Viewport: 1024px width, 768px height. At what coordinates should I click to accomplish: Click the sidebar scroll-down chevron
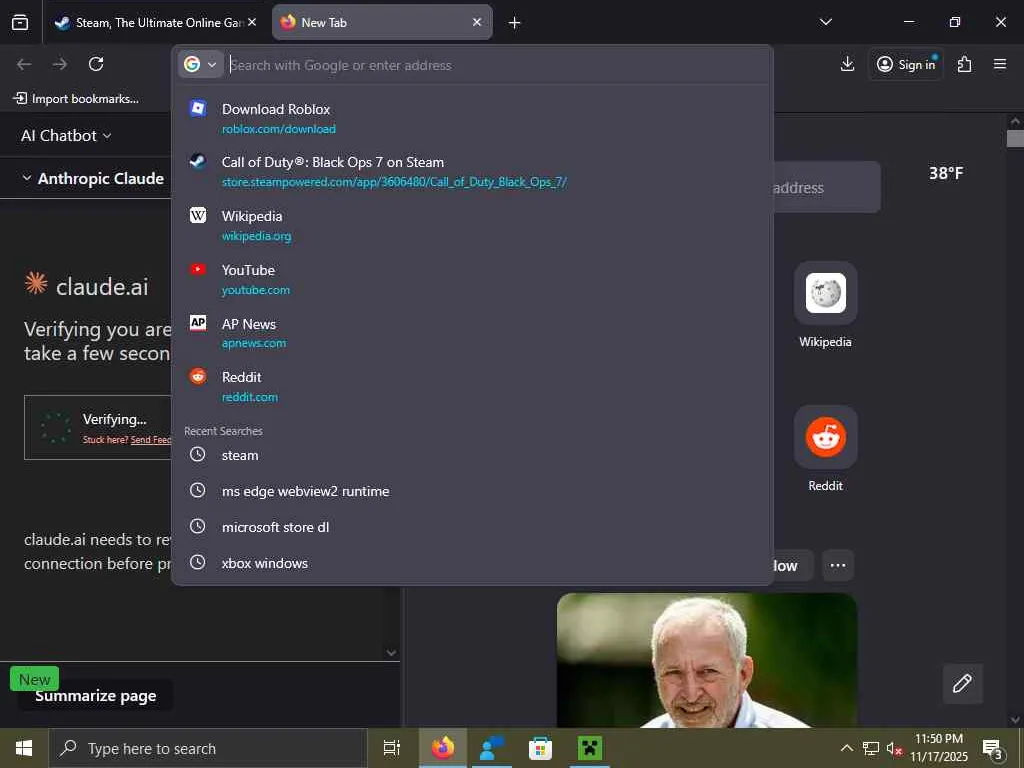point(391,652)
